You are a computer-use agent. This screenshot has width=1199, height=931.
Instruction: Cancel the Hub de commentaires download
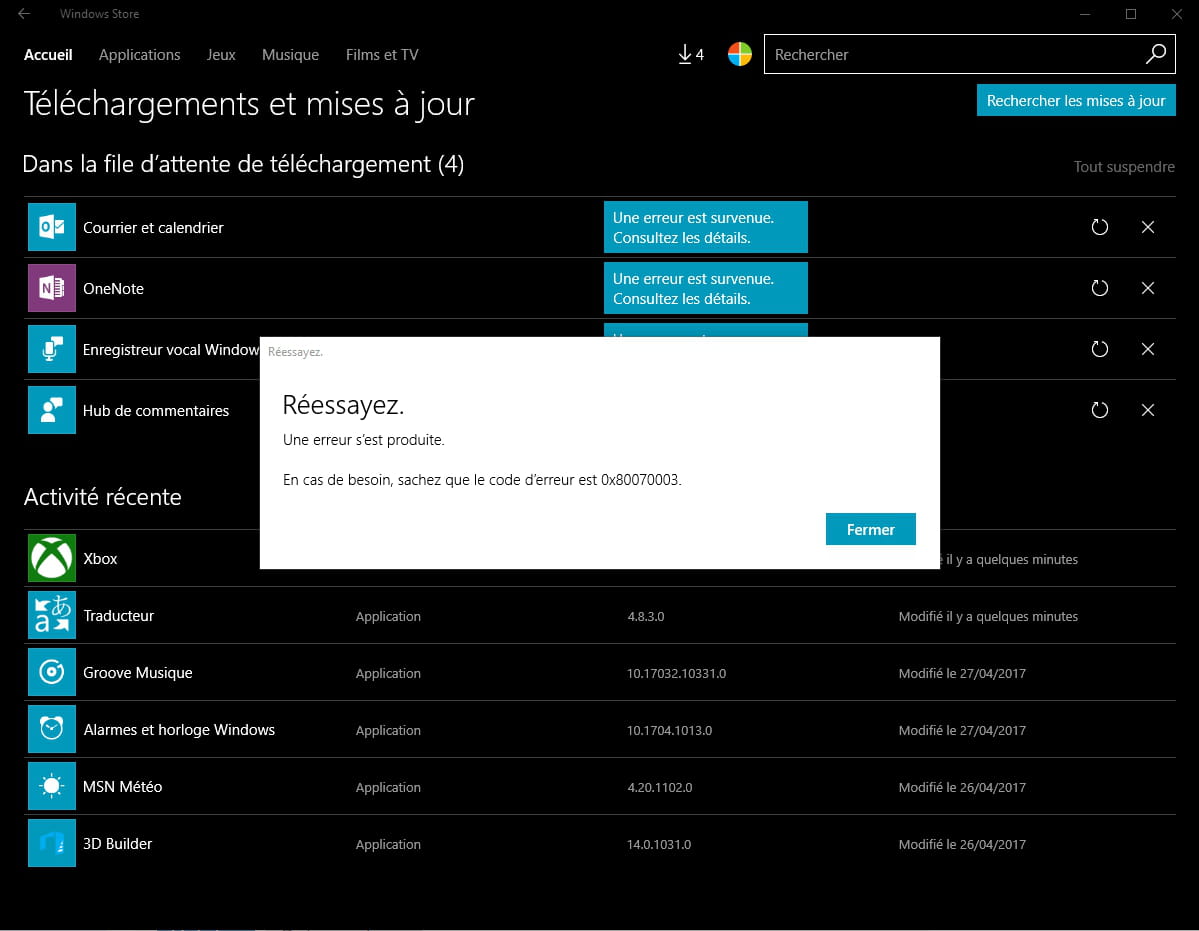click(1148, 410)
